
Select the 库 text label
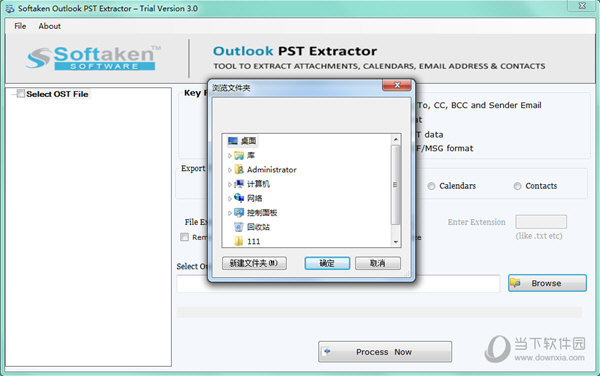pos(251,155)
